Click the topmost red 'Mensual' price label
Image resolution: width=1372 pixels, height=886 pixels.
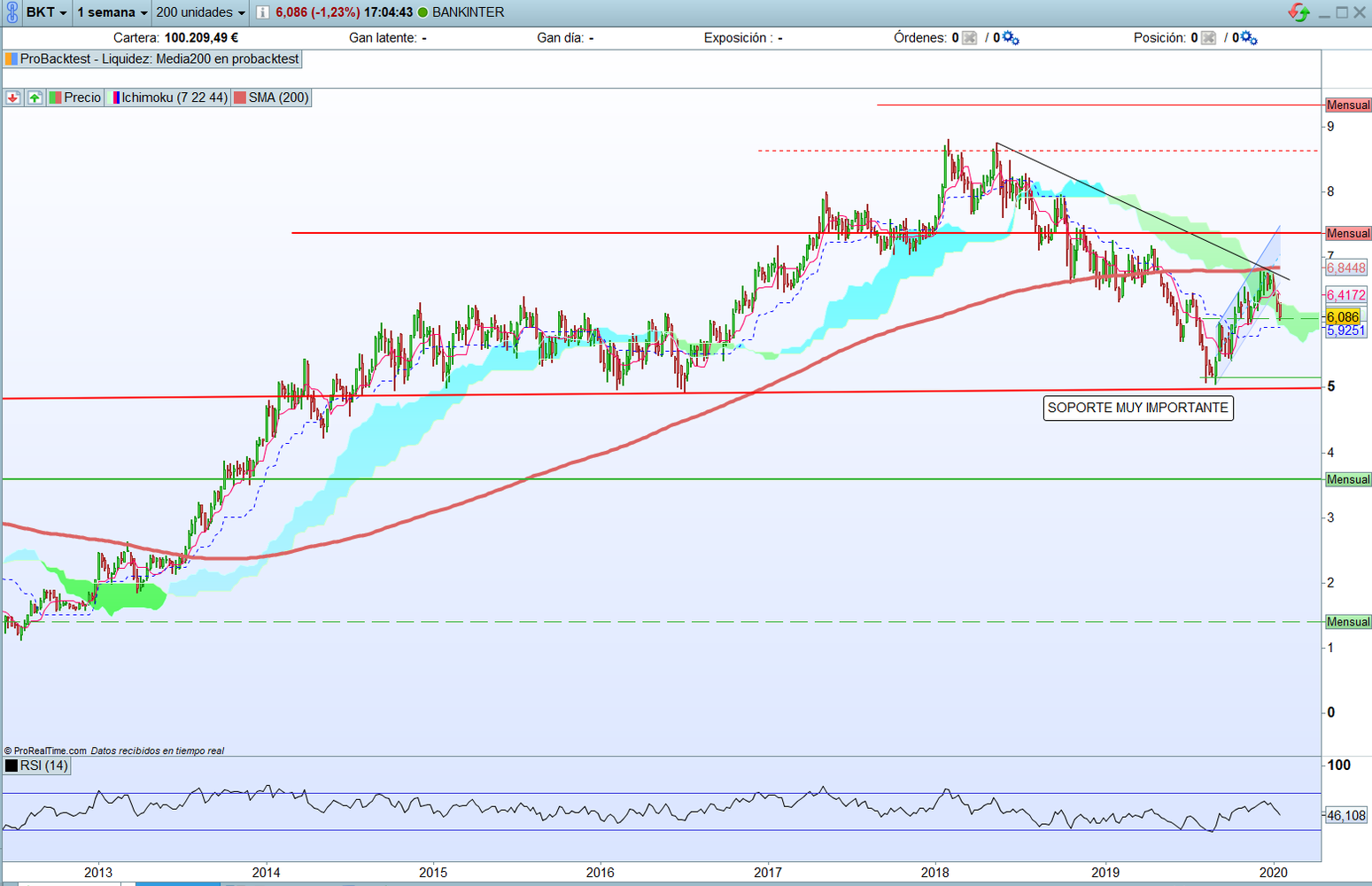[1348, 105]
